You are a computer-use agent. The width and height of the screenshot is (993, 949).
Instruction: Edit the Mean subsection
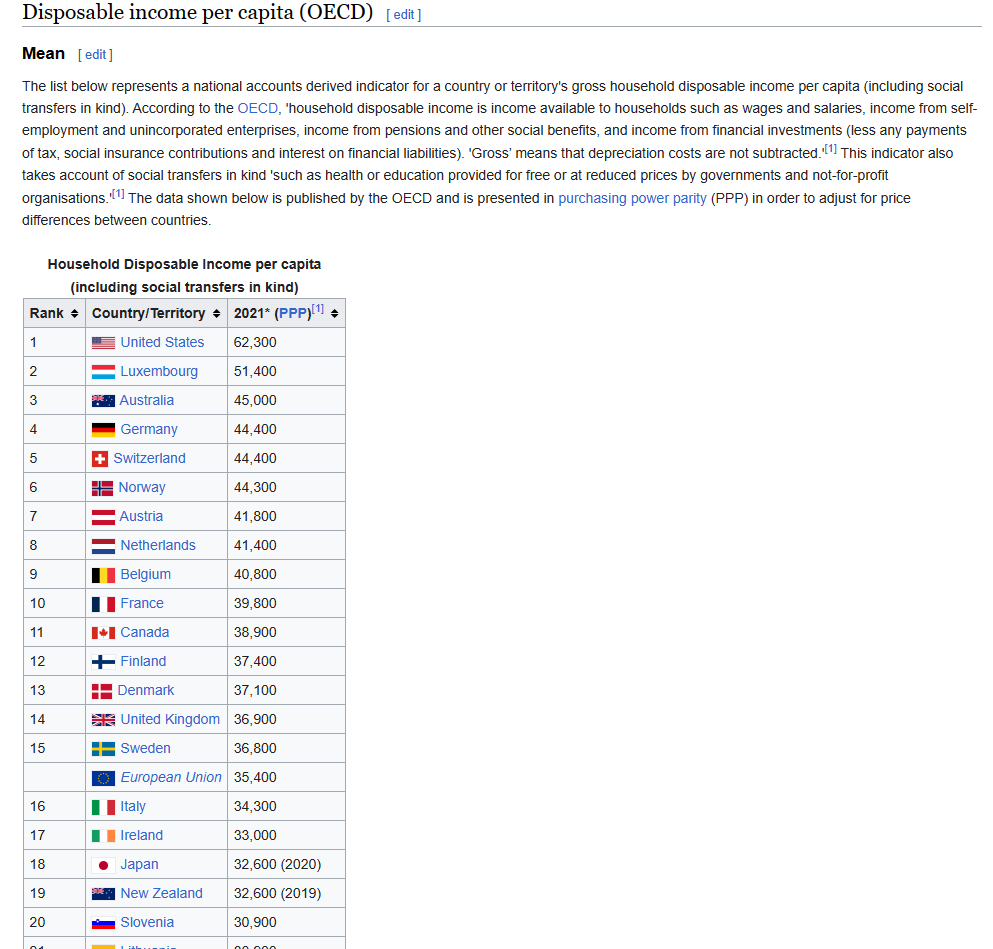(x=96, y=54)
